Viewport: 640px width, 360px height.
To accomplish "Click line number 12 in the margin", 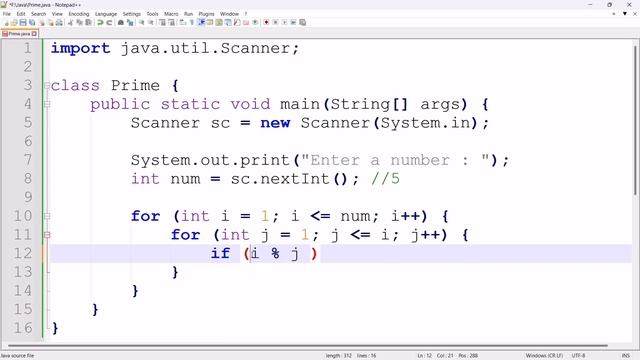I will click(x=22, y=253).
